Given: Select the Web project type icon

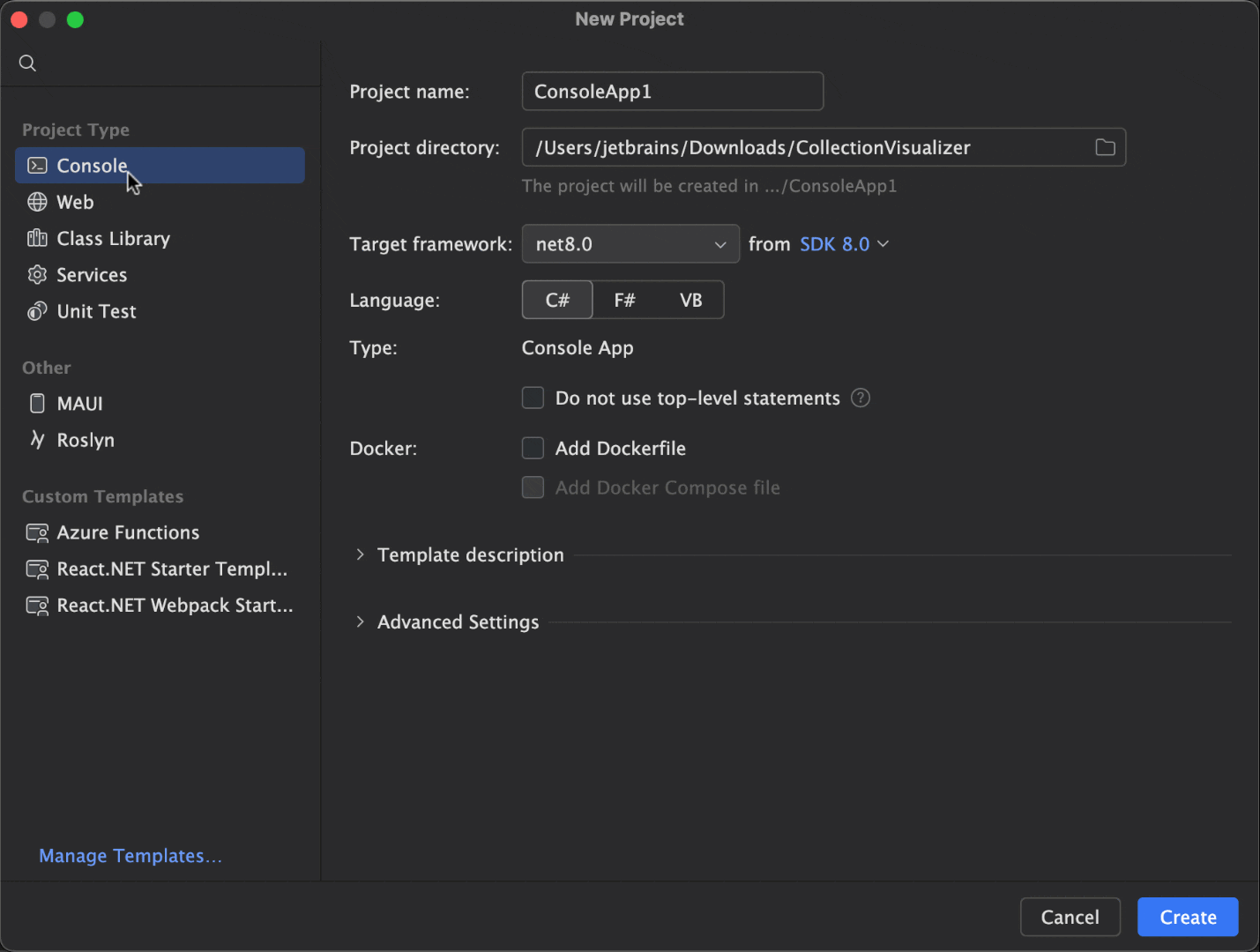Looking at the screenshot, I should [x=37, y=202].
